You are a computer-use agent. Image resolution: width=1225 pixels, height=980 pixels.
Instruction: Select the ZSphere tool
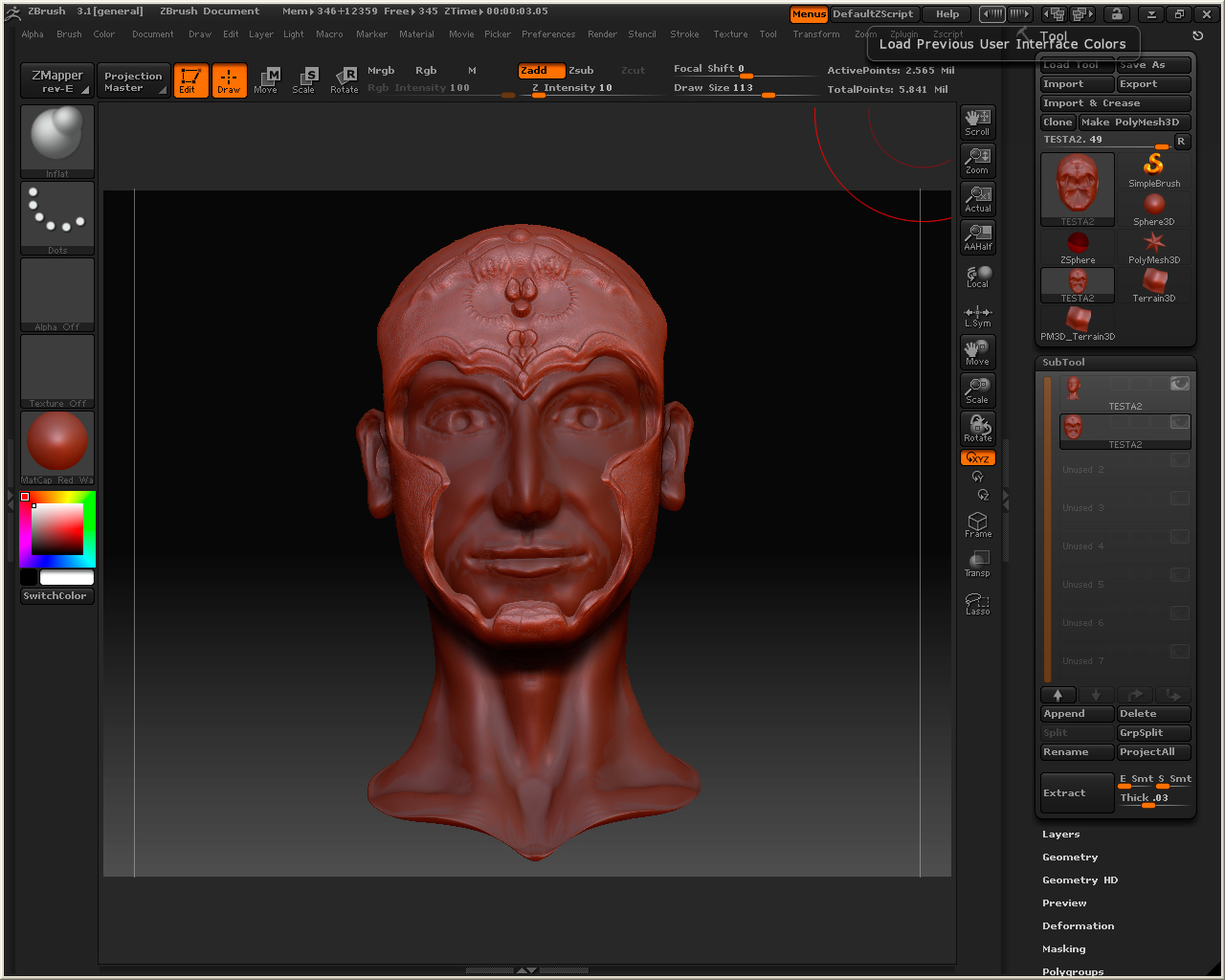[1078, 247]
